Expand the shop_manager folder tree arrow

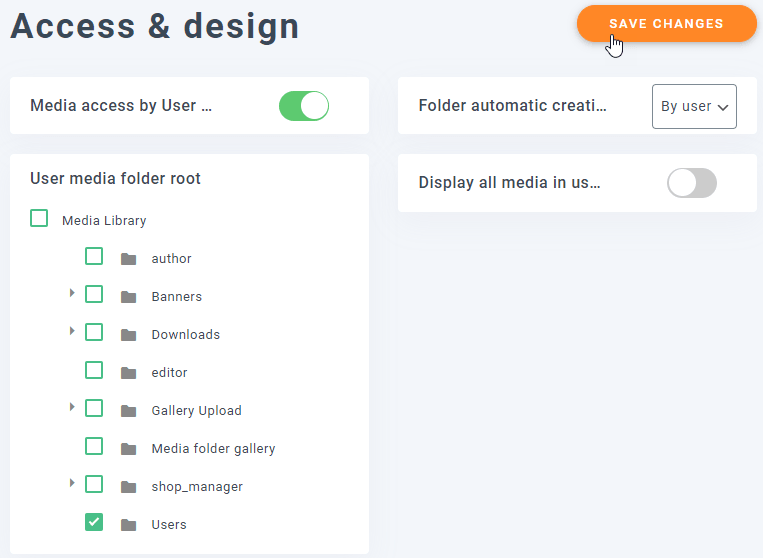(x=72, y=483)
